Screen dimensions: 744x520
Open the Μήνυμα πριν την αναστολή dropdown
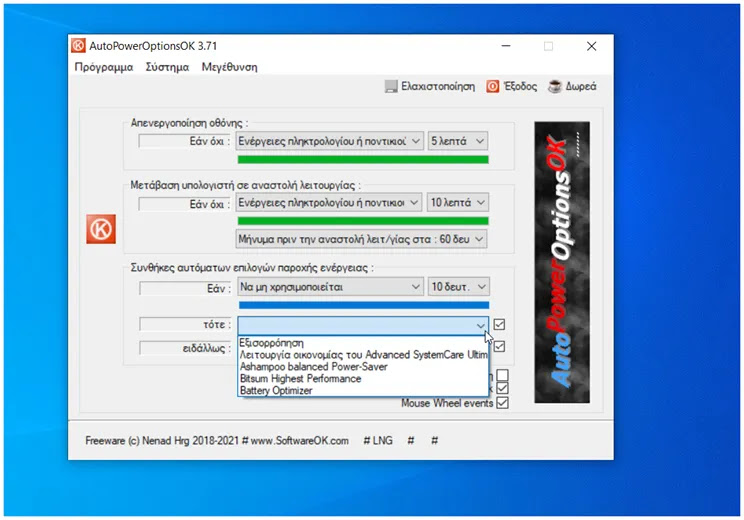click(361, 239)
